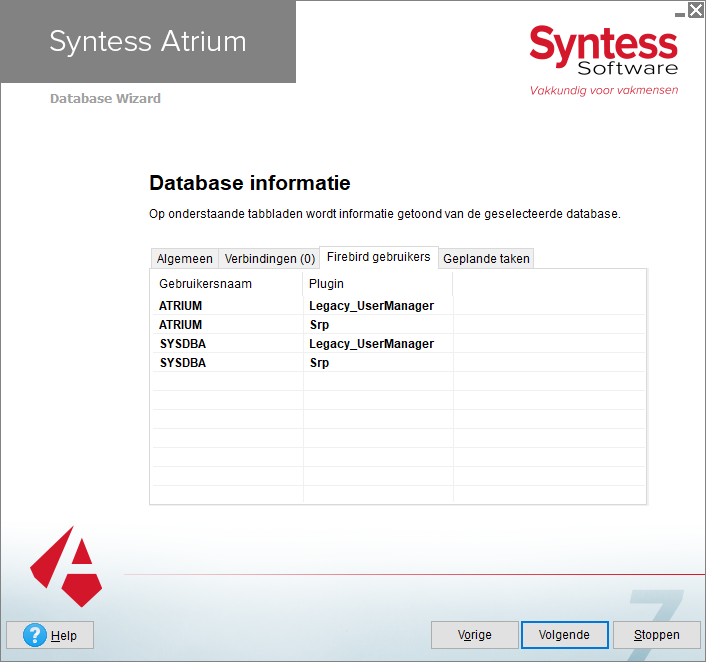Click the Database Wizard subtitle text

pos(105,98)
